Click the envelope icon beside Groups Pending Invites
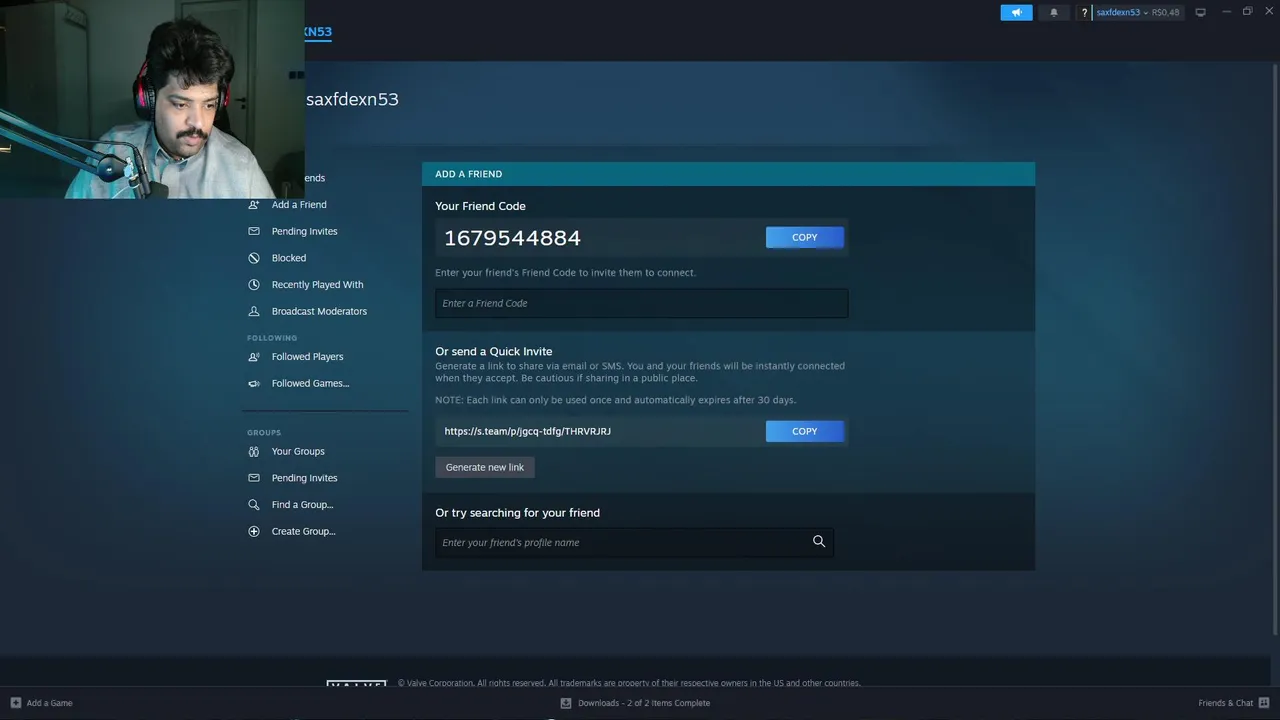 pyautogui.click(x=254, y=478)
